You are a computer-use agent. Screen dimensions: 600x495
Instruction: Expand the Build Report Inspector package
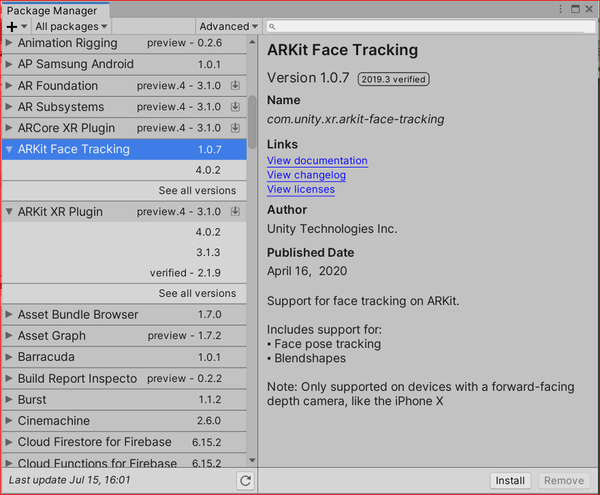(9, 378)
